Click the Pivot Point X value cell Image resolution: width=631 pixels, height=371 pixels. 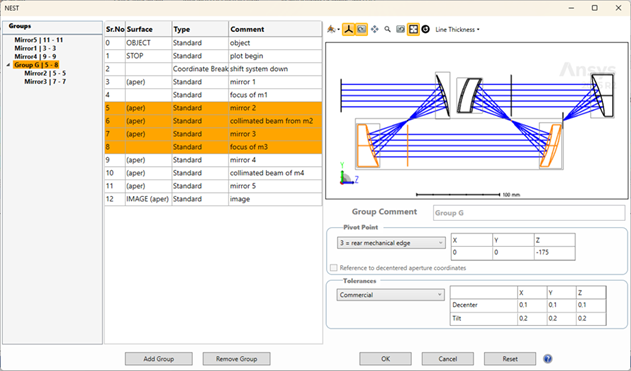[472, 253]
